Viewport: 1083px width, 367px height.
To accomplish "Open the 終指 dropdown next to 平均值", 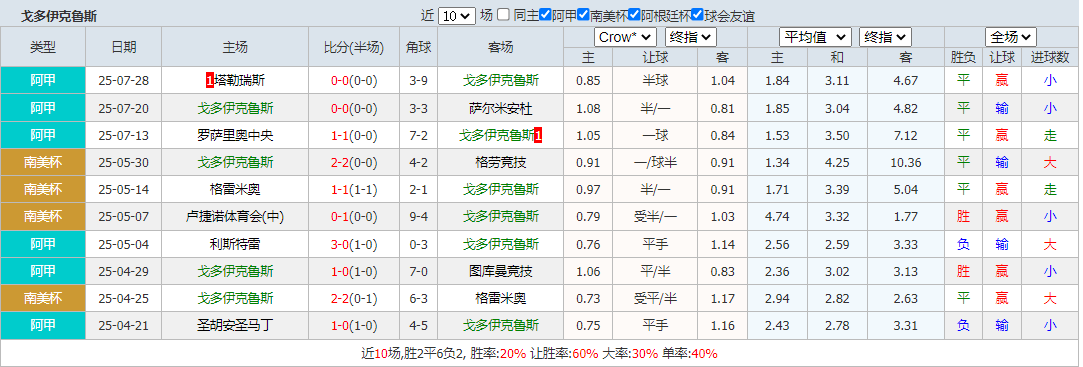I will 885,37.
